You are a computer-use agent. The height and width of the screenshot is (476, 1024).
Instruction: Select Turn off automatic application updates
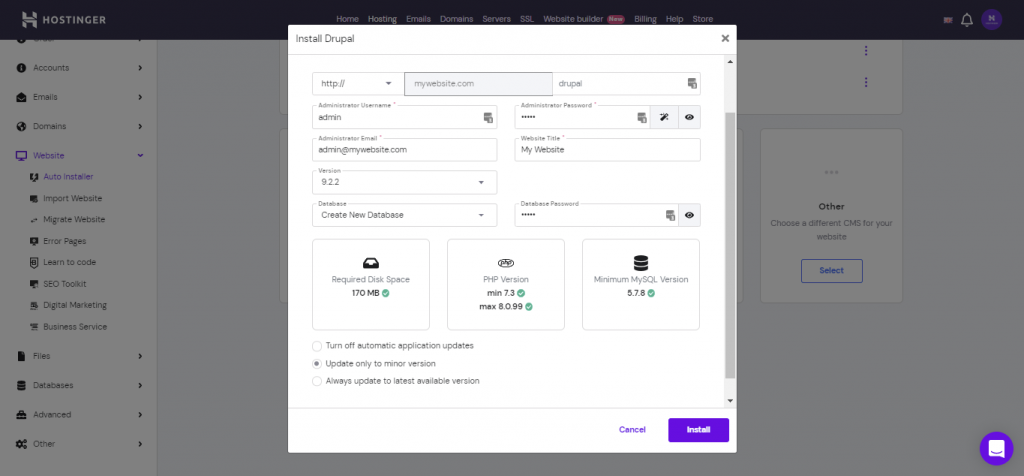(x=317, y=346)
